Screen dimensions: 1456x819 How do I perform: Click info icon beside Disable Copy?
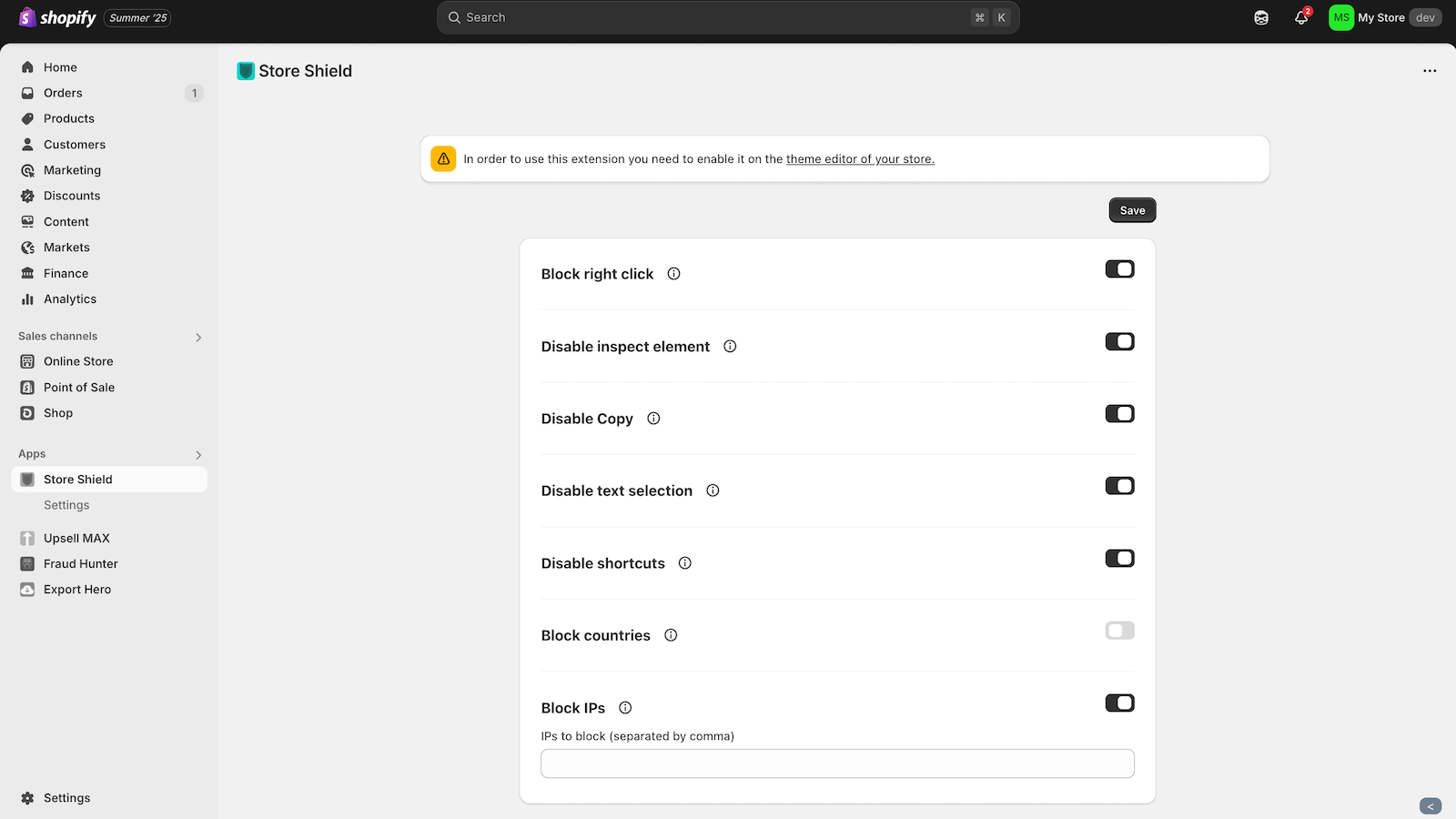pyautogui.click(x=653, y=419)
